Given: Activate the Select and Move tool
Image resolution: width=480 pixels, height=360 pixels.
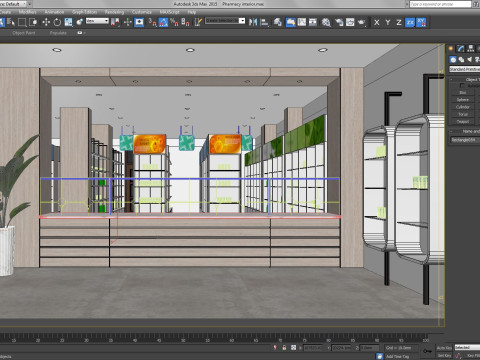Looking at the screenshot, I should (46, 22).
